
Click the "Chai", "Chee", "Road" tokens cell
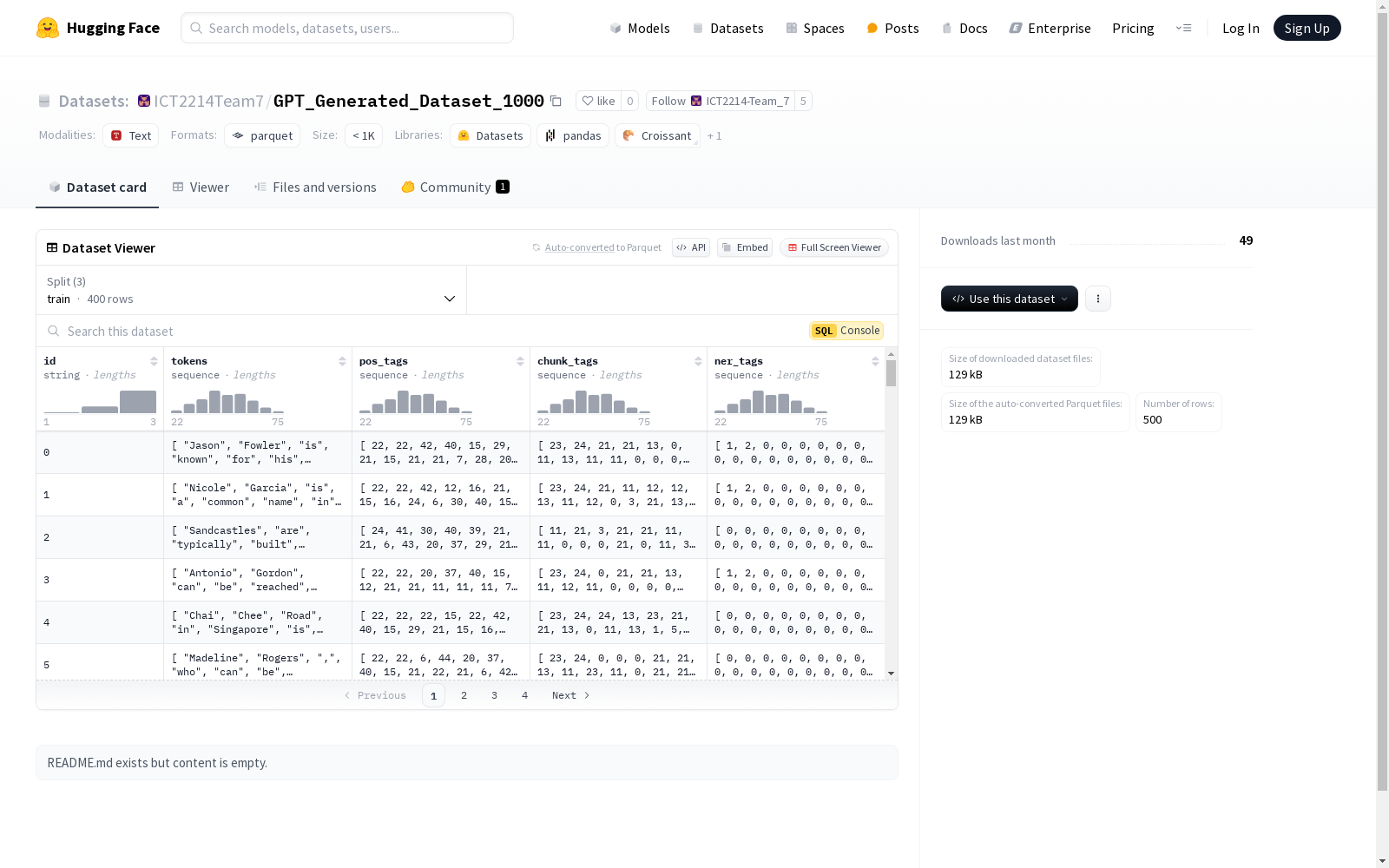tap(258, 622)
